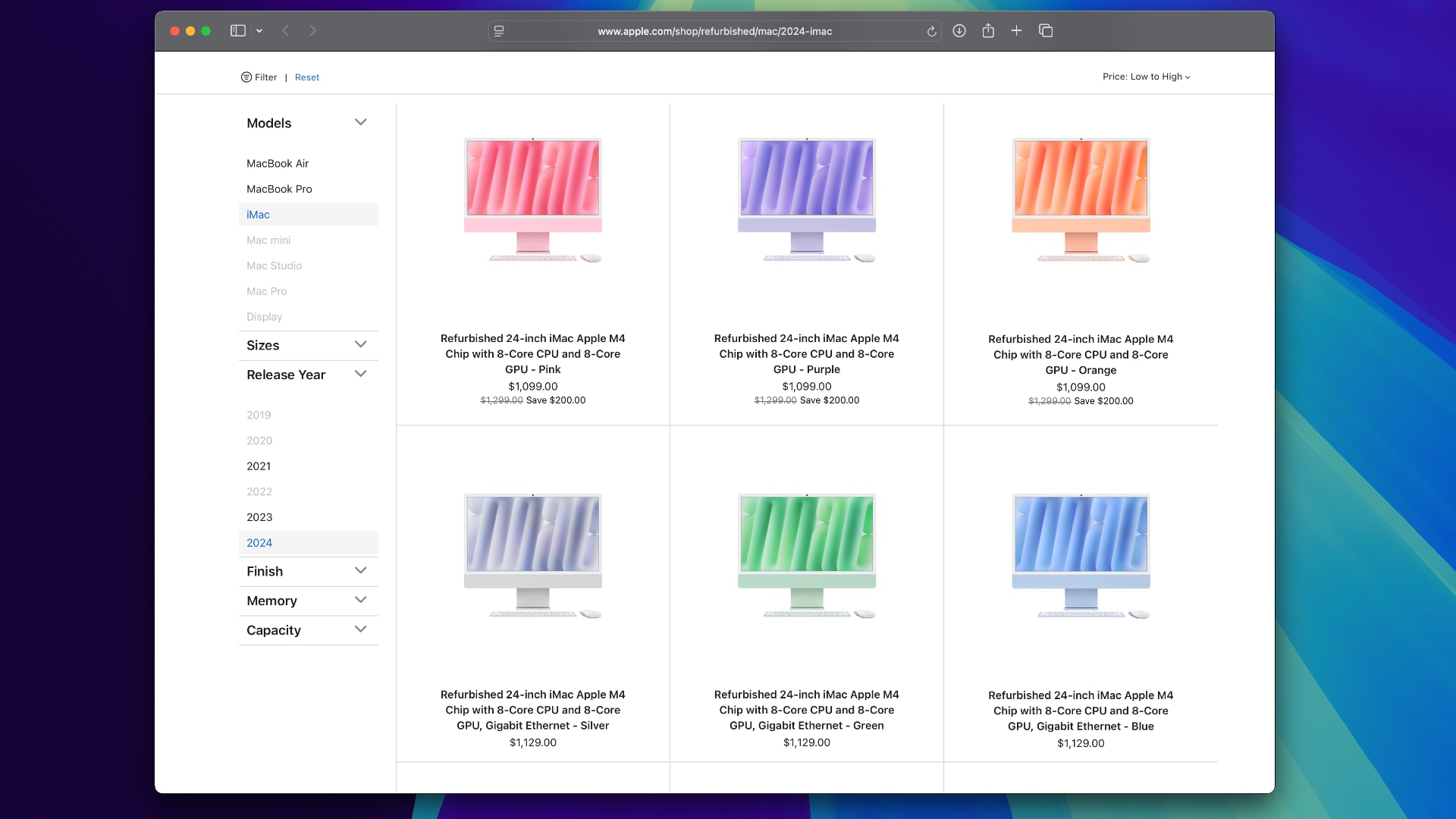This screenshot has height=819, width=1456.
Task: Open the Blue iMac product image
Action: click(1081, 556)
